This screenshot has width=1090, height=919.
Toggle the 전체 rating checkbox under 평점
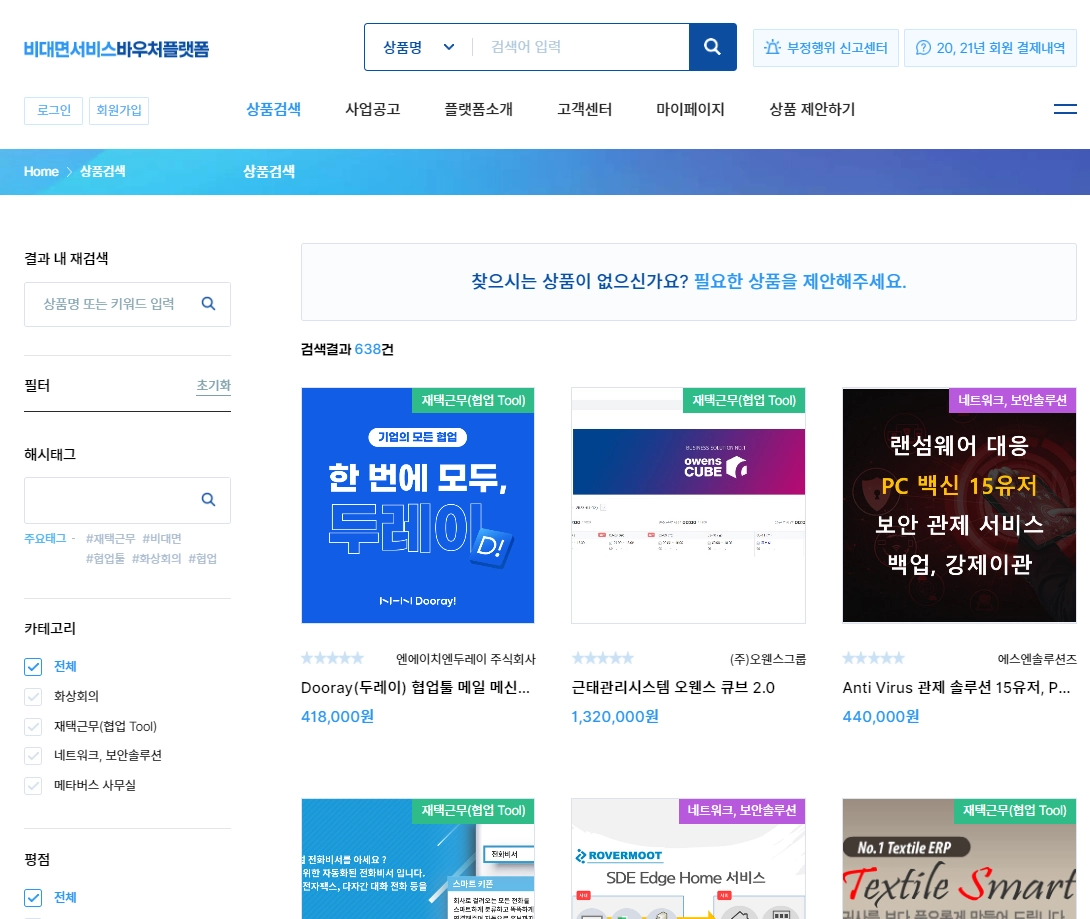pyautogui.click(x=33, y=897)
